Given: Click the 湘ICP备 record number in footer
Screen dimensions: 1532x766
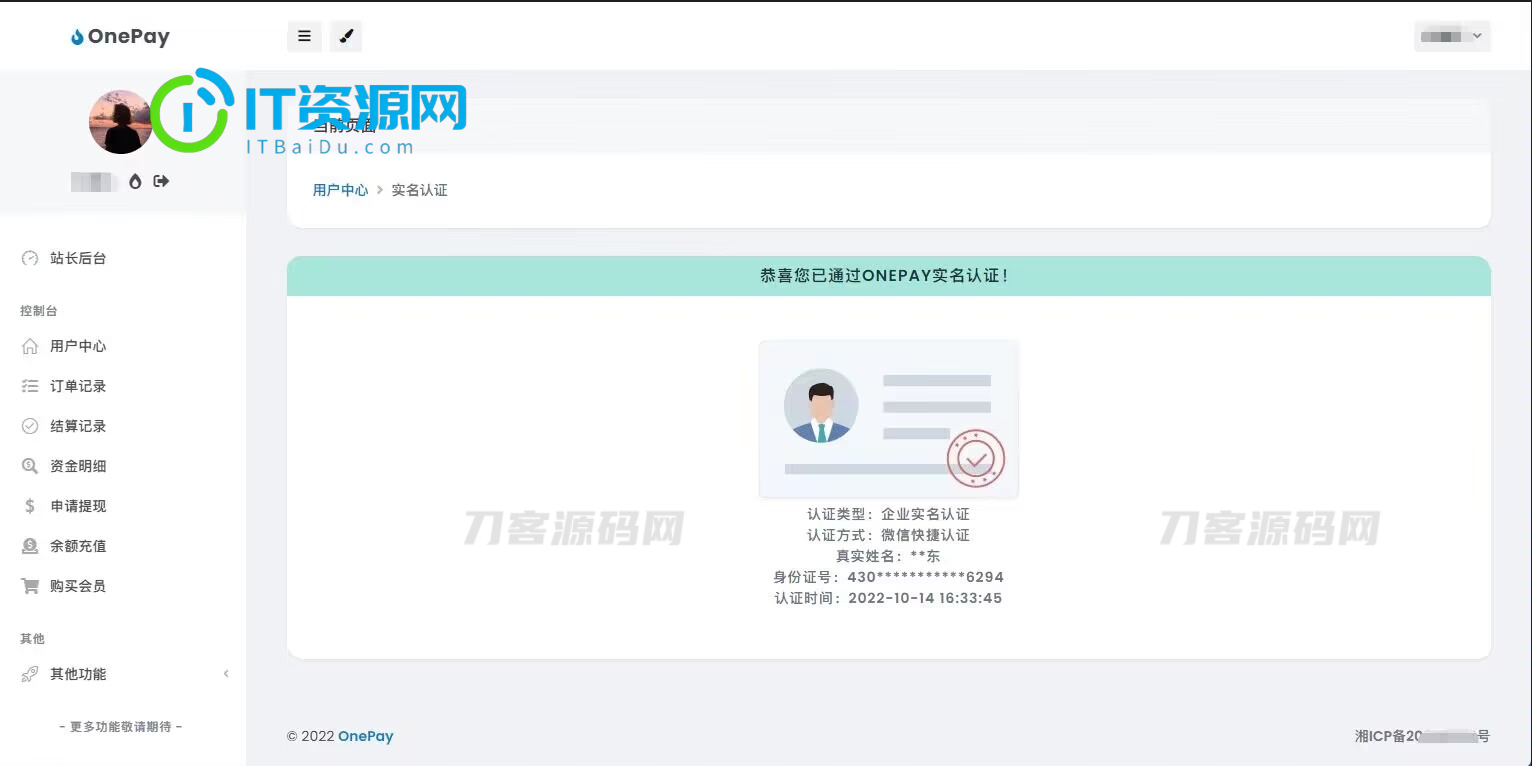Looking at the screenshot, I should (1422, 736).
